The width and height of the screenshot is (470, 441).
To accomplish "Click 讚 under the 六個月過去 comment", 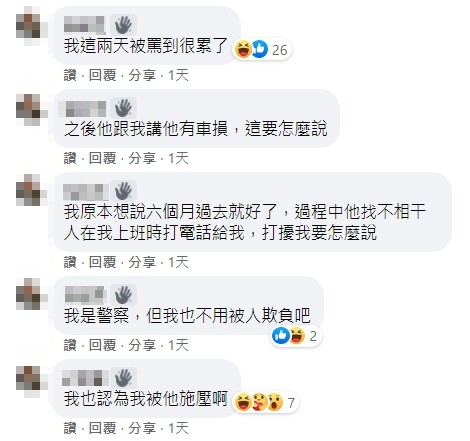I will point(70,262).
